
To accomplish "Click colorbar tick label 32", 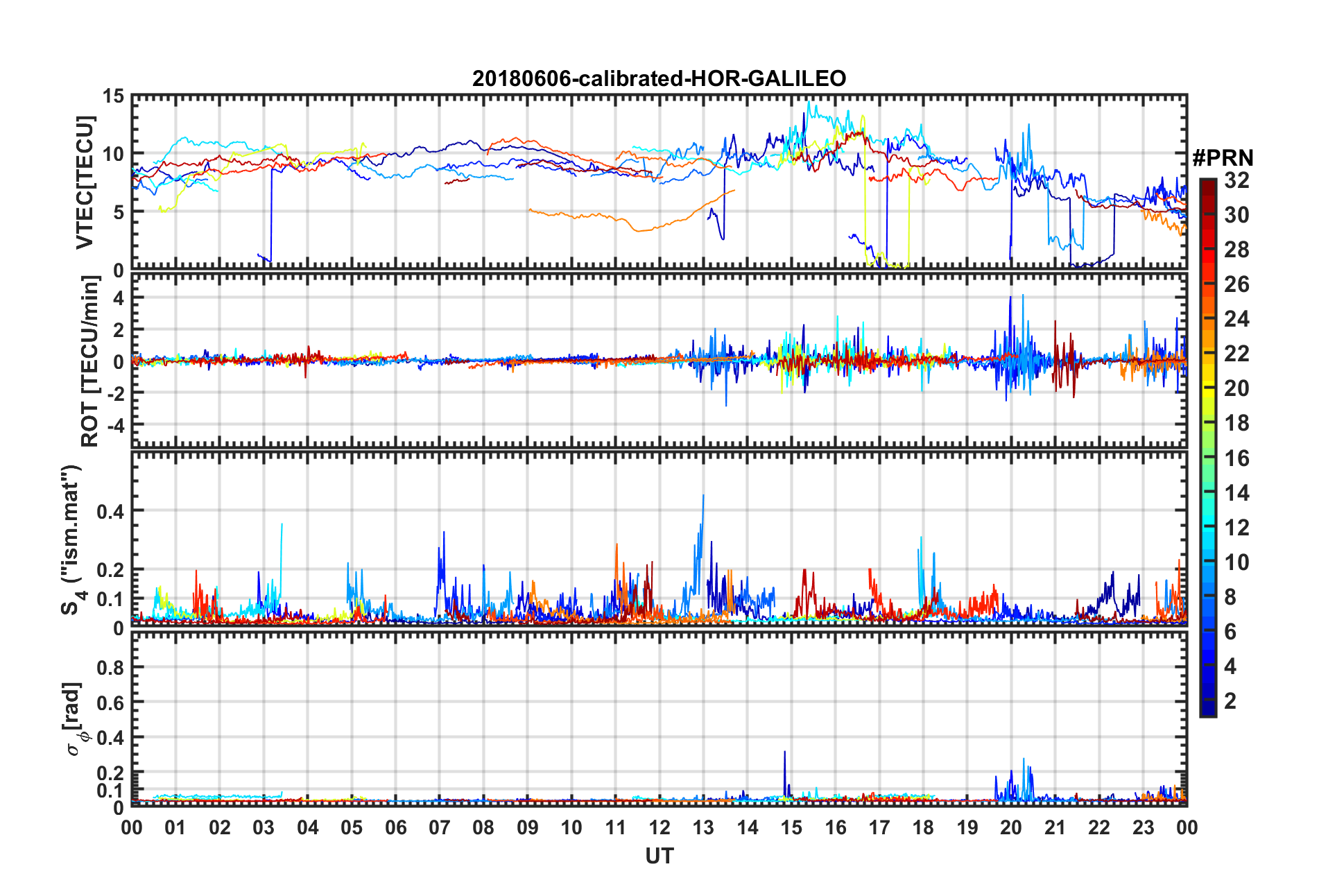I will [x=1236, y=180].
